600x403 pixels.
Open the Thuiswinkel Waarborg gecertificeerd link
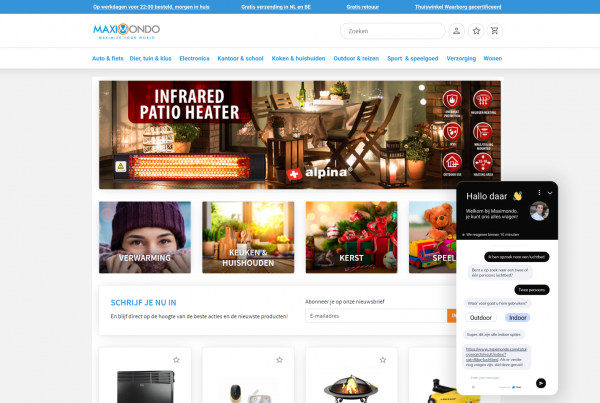point(458,7)
